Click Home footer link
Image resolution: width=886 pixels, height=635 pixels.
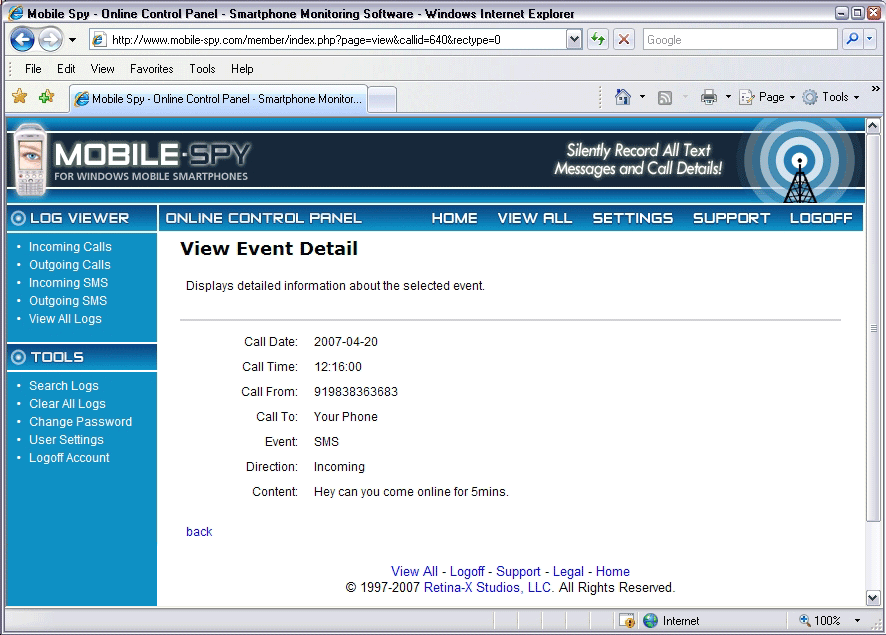pyautogui.click(x=613, y=572)
